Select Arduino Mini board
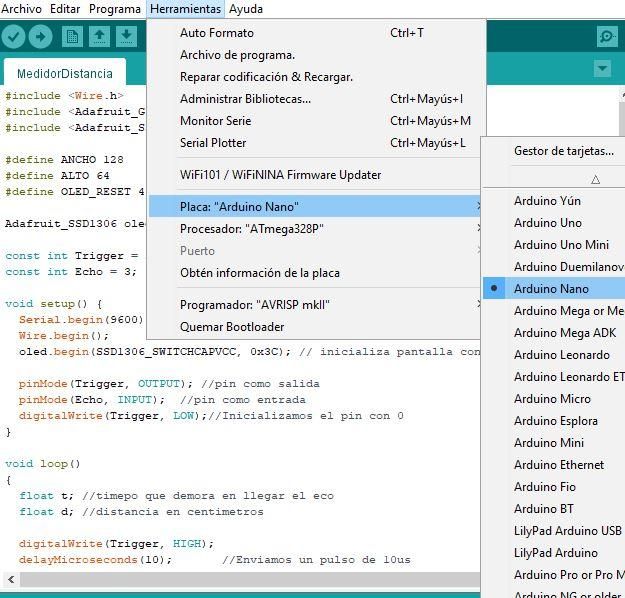Image resolution: width=625 pixels, height=598 pixels. point(554,443)
